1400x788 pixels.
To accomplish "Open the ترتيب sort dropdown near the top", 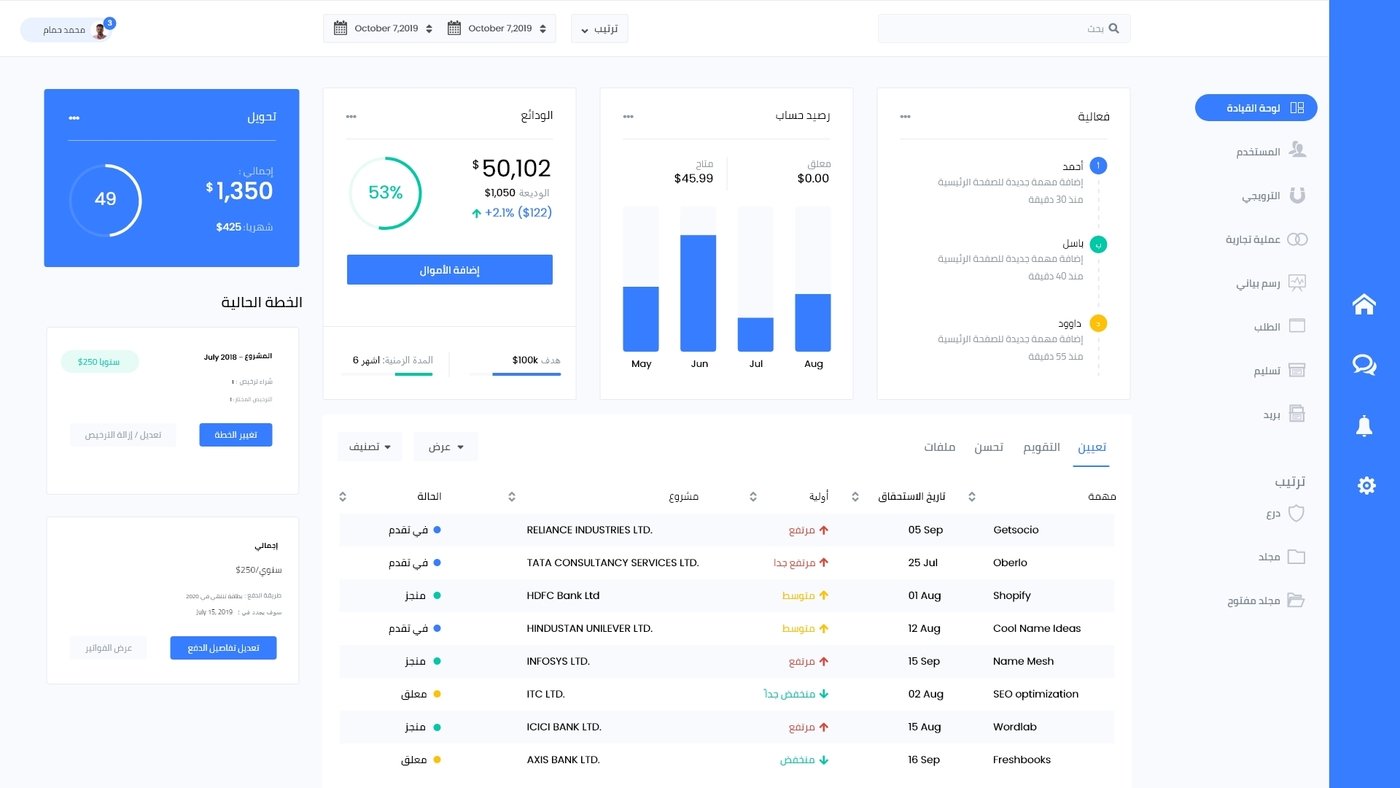I will [599, 28].
